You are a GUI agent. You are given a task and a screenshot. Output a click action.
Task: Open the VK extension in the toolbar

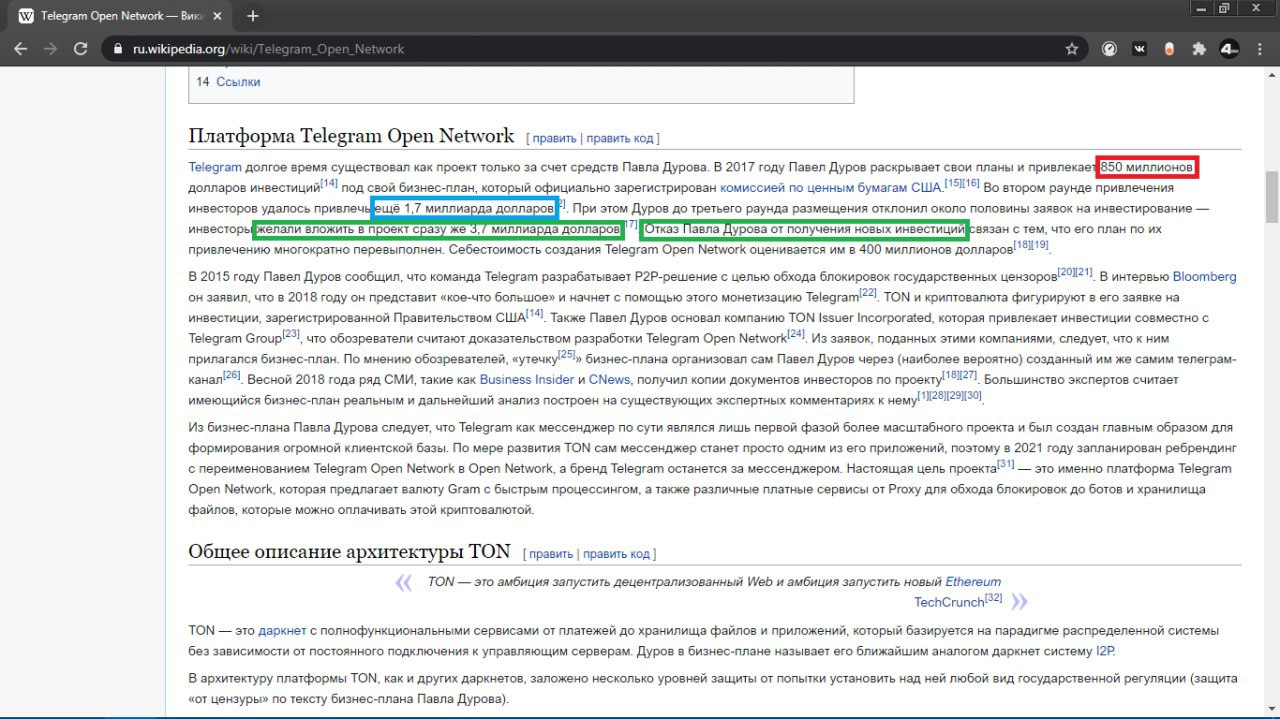pos(1139,48)
